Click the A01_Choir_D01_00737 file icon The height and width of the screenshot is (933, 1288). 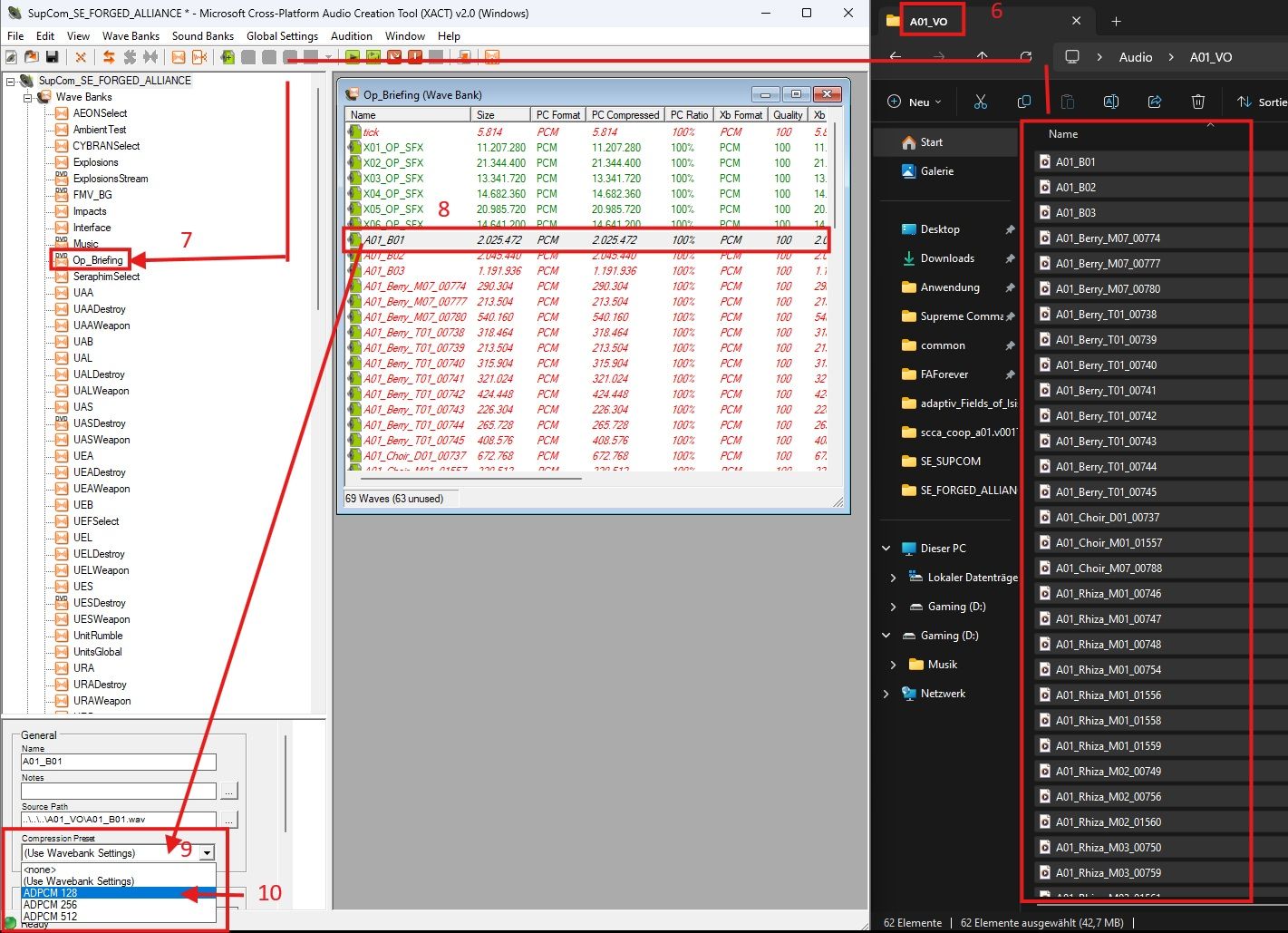pos(1043,517)
